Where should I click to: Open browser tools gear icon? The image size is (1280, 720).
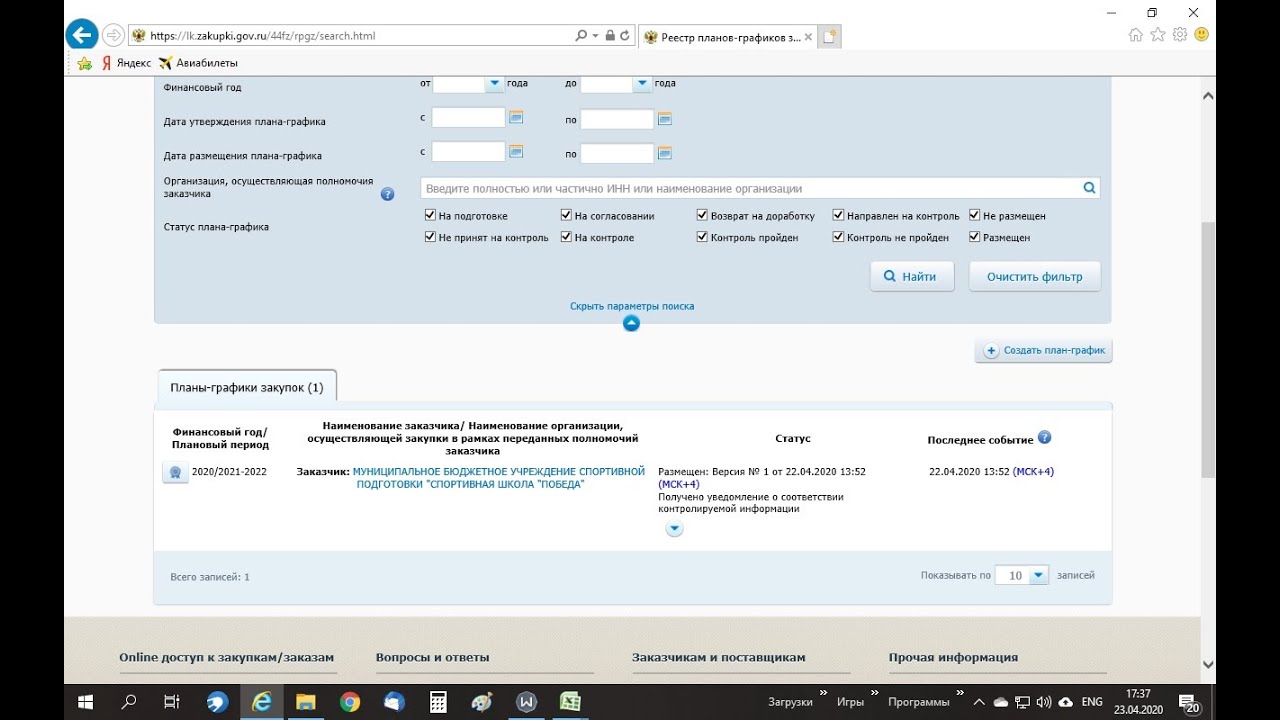pyautogui.click(x=1179, y=35)
